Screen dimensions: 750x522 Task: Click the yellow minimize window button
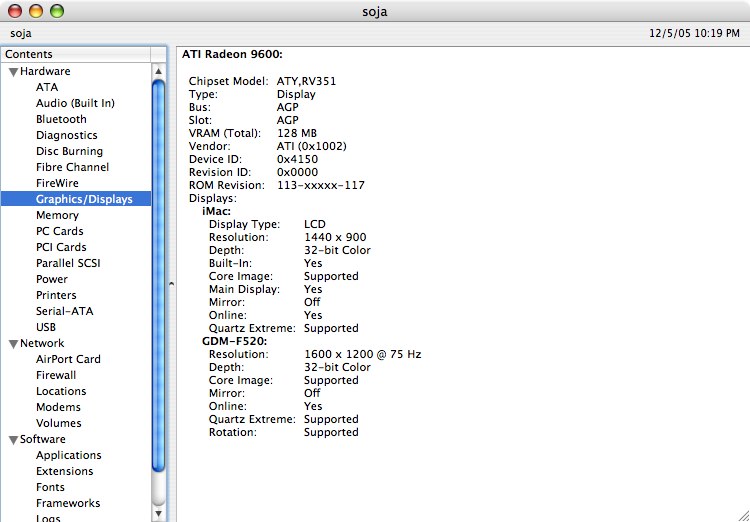[x=36, y=11]
